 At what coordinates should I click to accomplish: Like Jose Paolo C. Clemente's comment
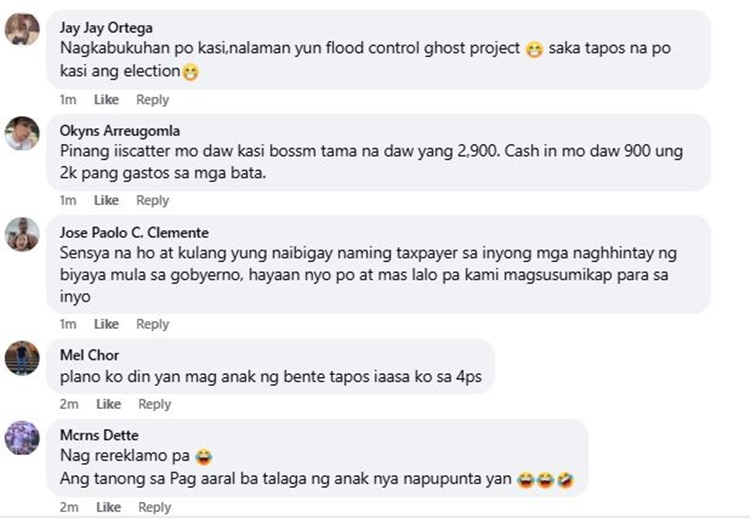pos(106,324)
